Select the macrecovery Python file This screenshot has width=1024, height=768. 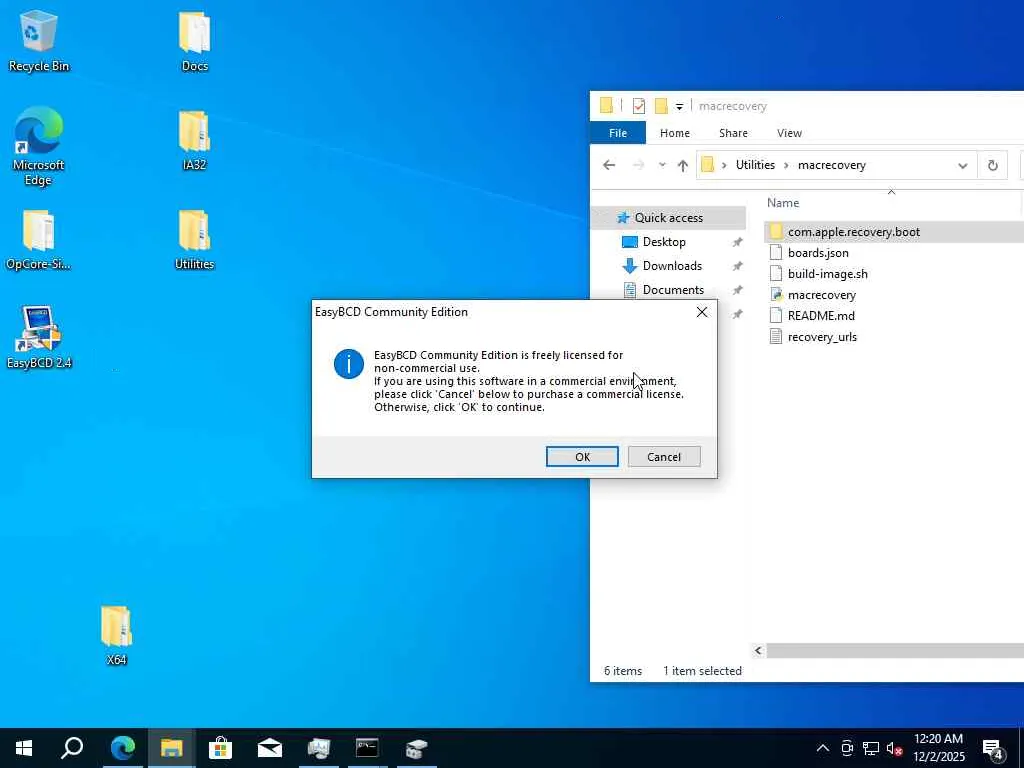click(812, 295)
